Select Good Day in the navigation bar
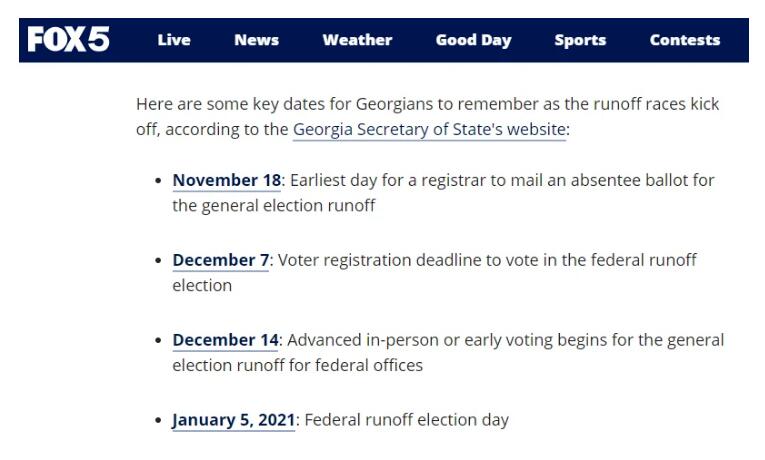Screen dimensions: 765x460 473,40
